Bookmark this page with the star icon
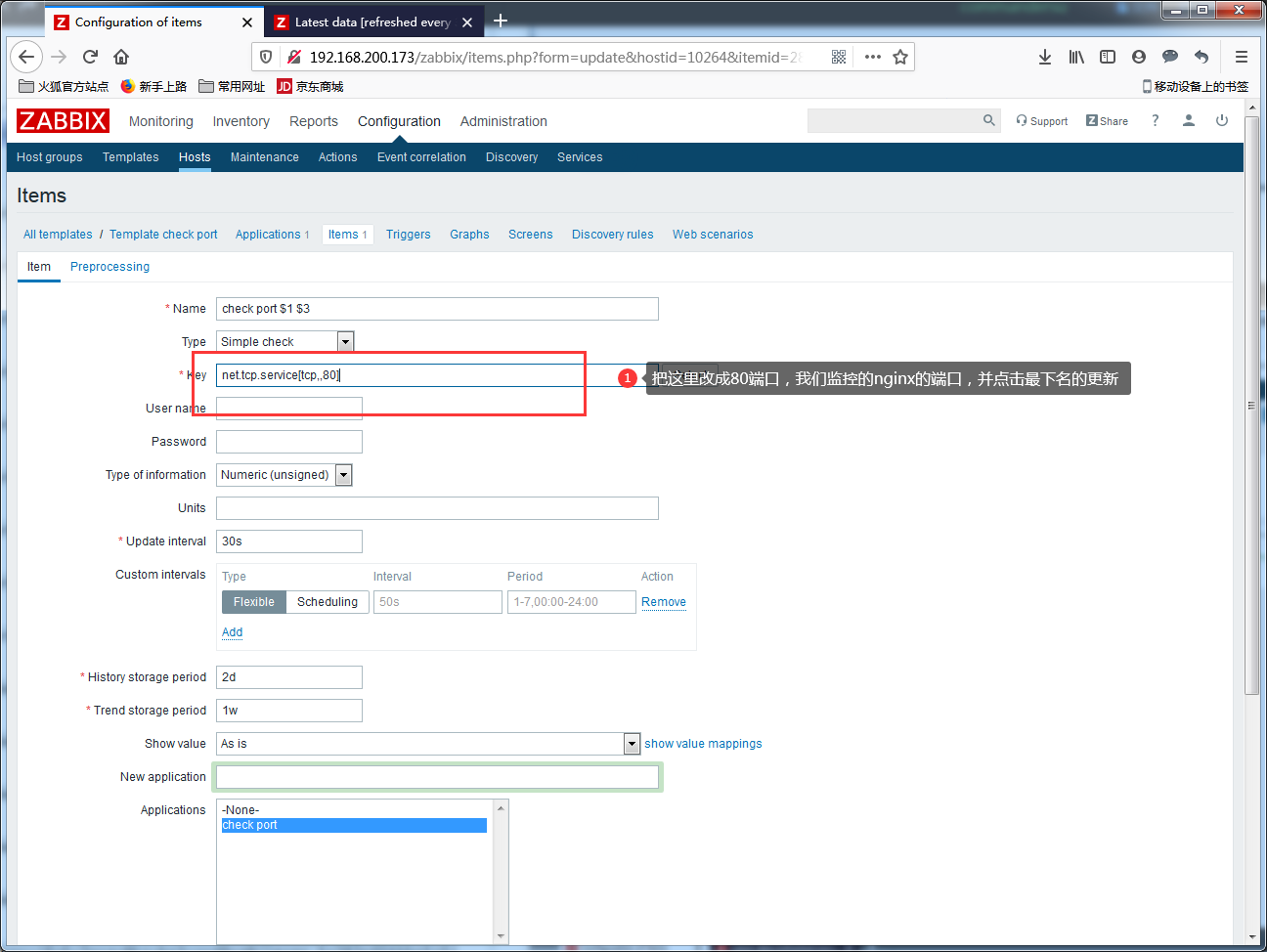This screenshot has height=952, width=1267. pos(900,57)
